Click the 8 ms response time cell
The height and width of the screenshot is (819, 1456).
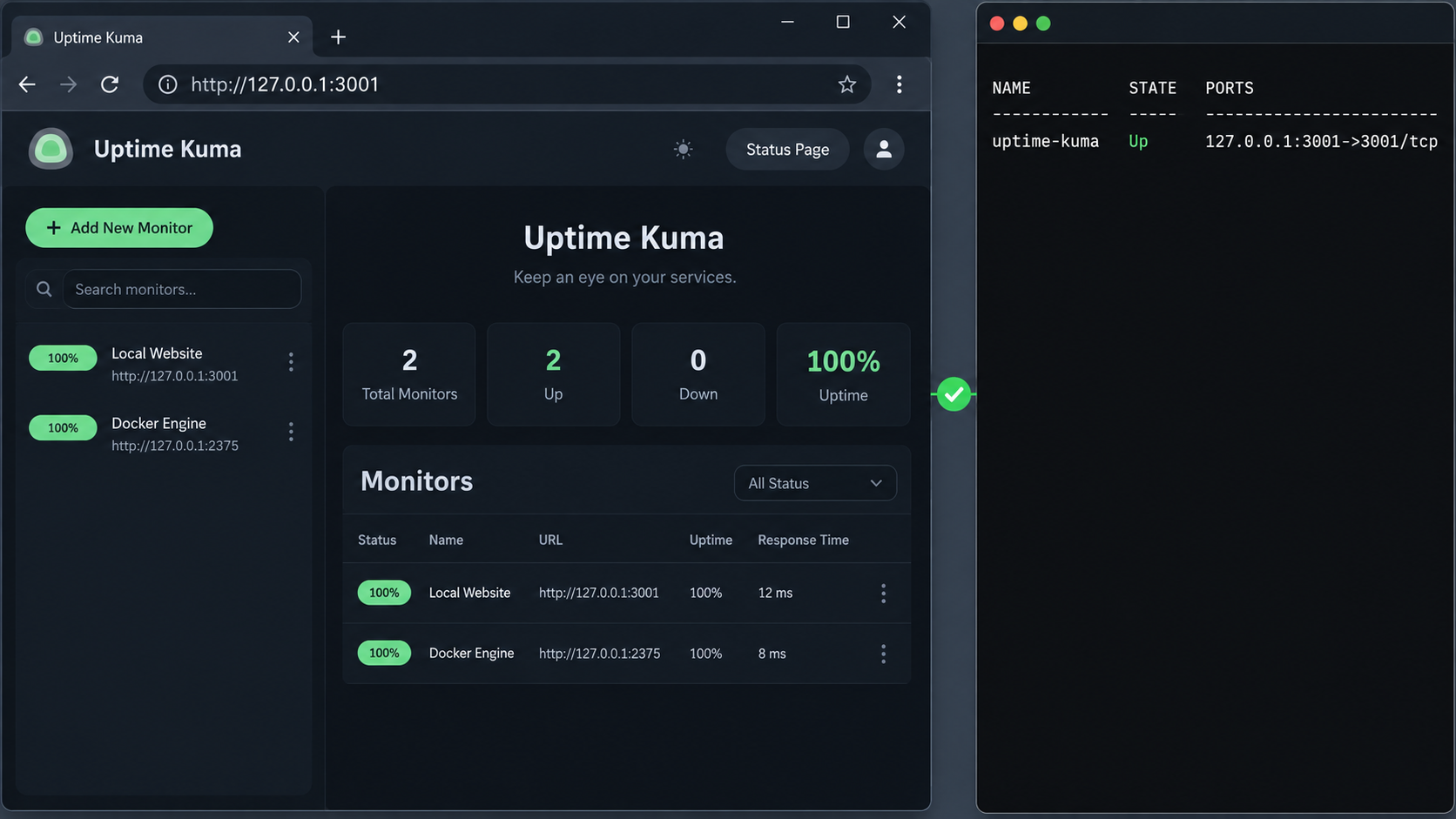[x=772, y=654]
